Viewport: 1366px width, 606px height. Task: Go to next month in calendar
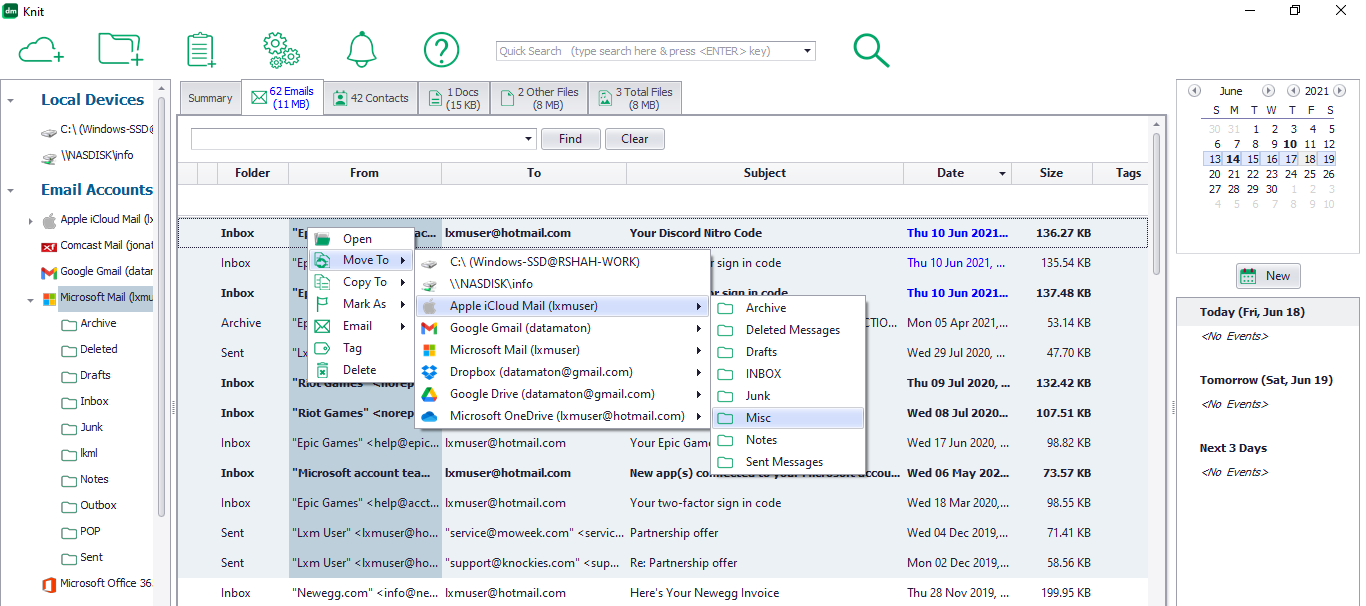[x=1268, y=91]
